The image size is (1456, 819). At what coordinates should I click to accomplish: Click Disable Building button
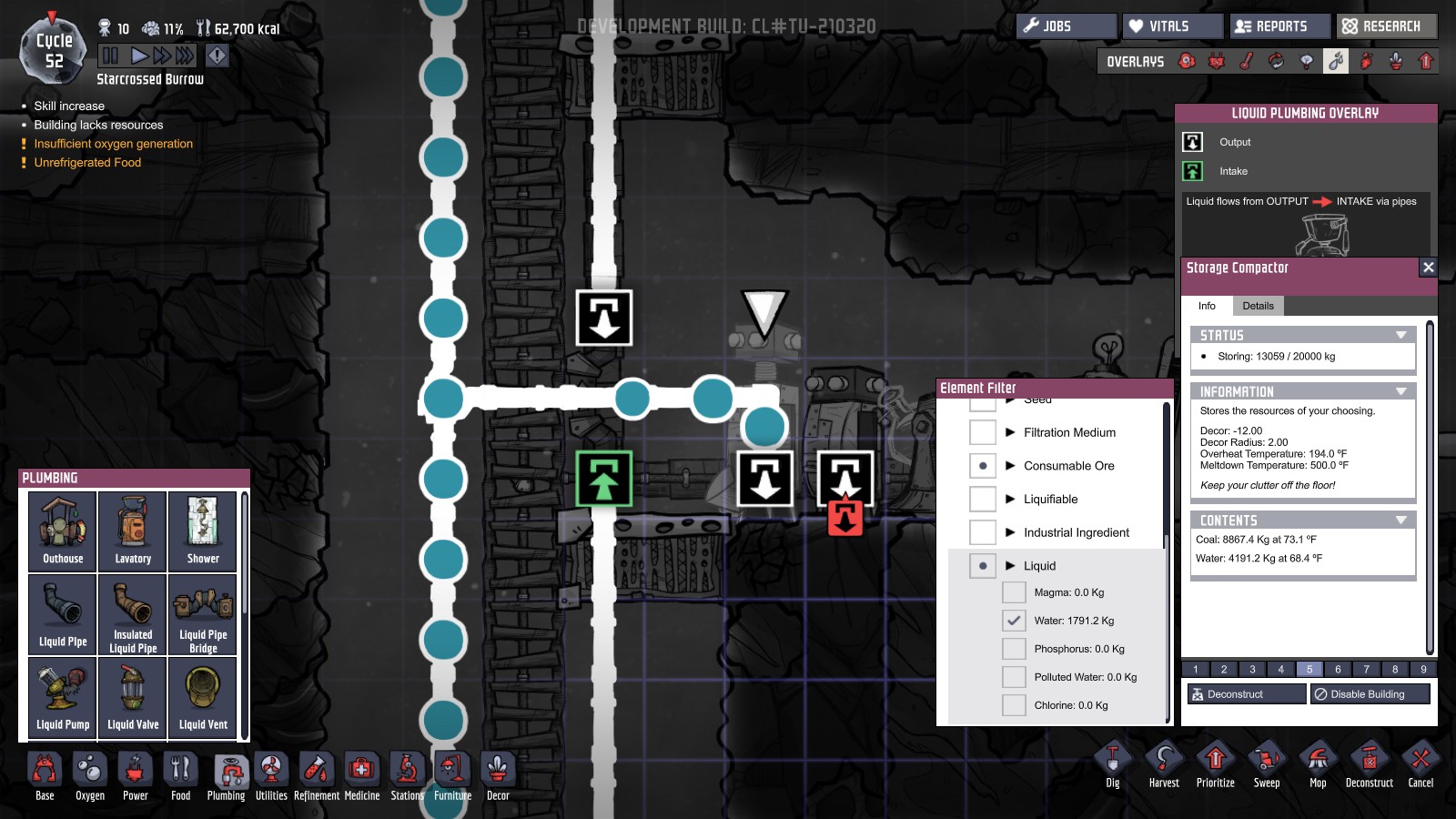coord(1370,694)
